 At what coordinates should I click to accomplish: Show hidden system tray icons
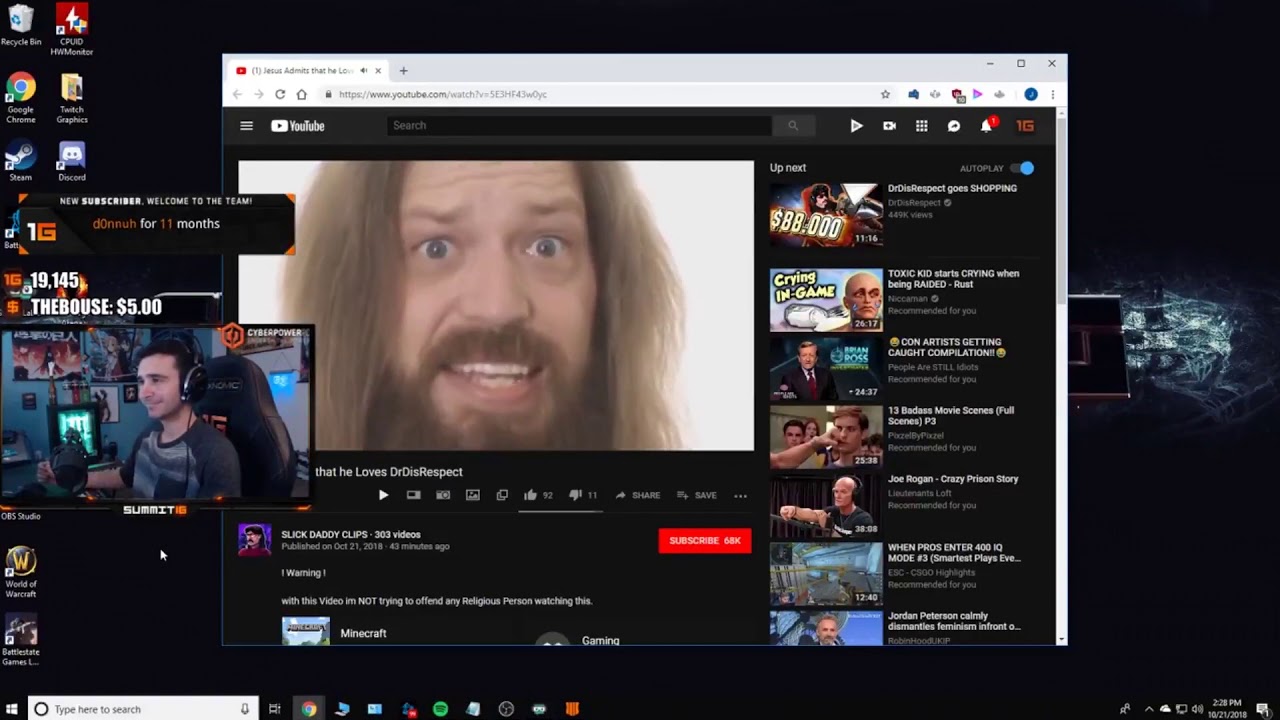pos(1148,709)
